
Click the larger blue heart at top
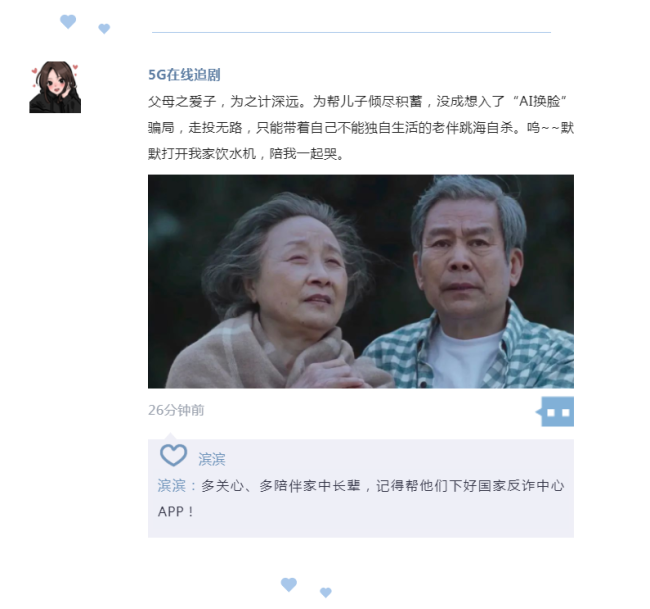pyautogui.click(x=68, y=21)
